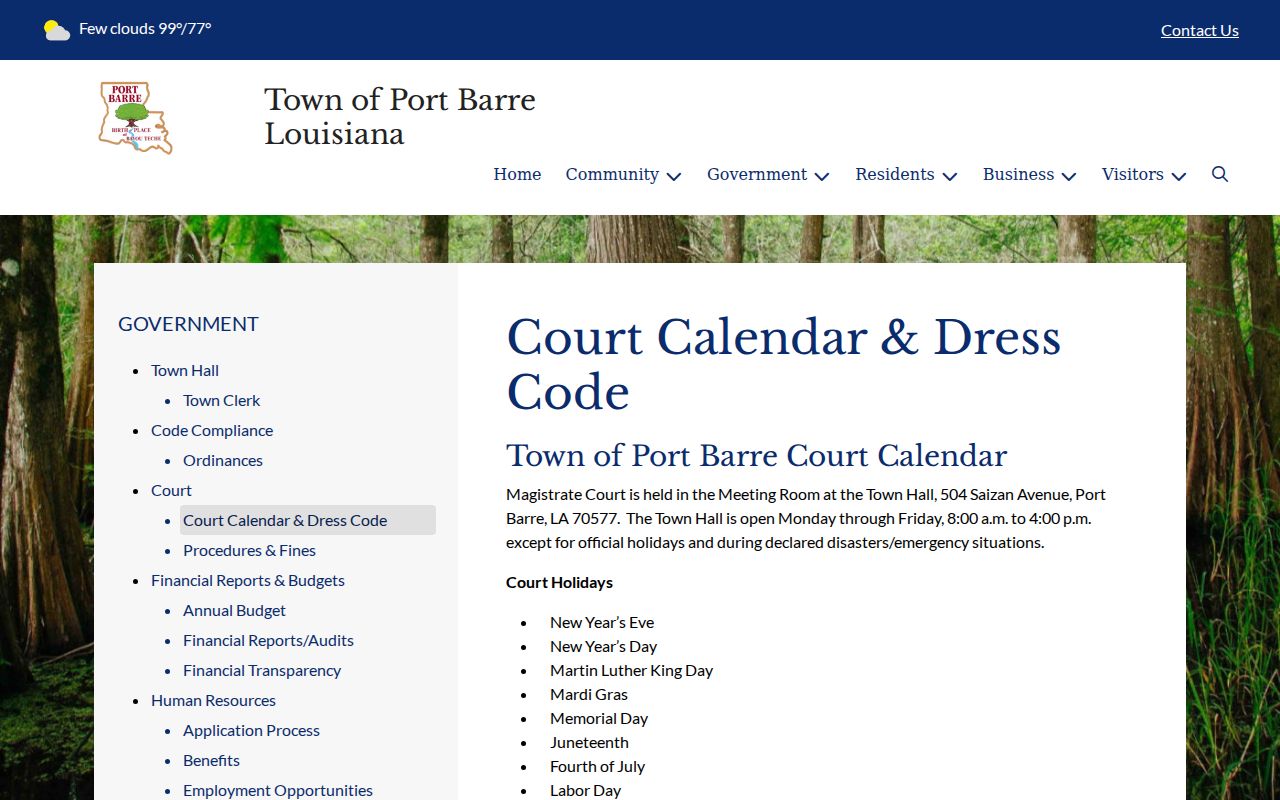Image resolution: width=1280 pixels, height=800 pixels.
Task: Click the Town of Port Barre Louisiana title
Action: [400, 116]
